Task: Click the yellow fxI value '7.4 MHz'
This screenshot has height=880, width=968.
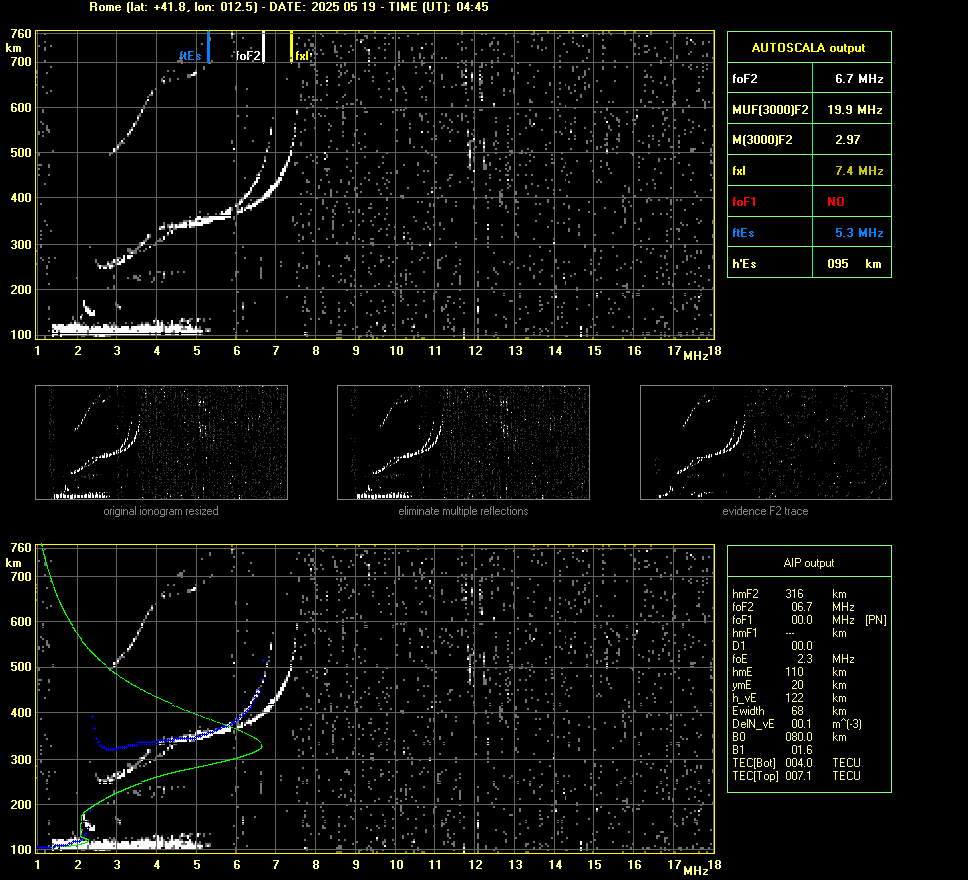Action: (859, 171)
